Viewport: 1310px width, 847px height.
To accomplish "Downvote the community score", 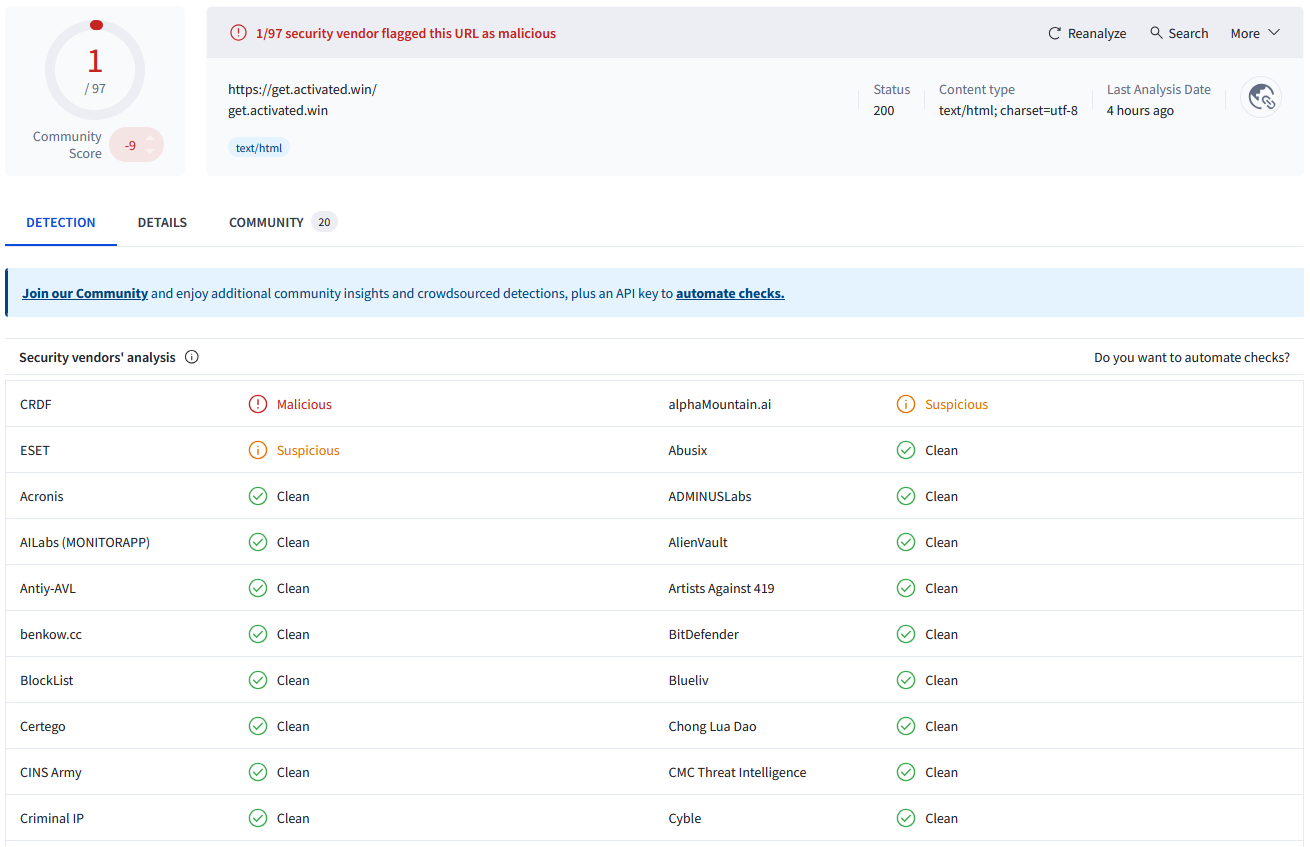I will pyautogui.click(x=151, y=151).
